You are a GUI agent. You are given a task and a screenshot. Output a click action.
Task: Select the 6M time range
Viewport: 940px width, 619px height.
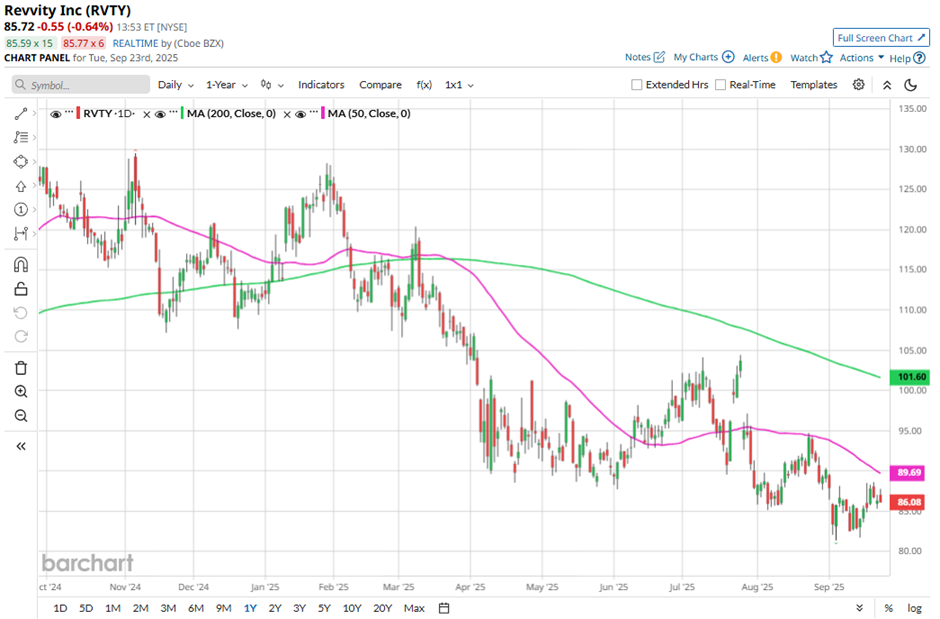point(196,608)
